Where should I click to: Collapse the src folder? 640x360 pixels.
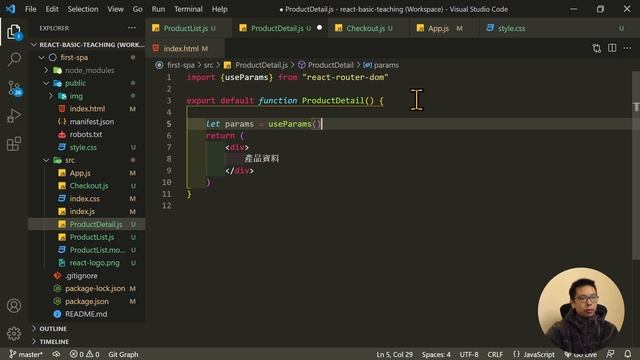pos(87,160)
